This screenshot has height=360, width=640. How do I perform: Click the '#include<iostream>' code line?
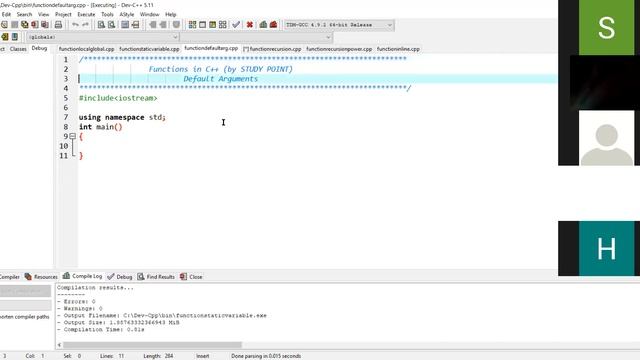(x=118, y=98)
